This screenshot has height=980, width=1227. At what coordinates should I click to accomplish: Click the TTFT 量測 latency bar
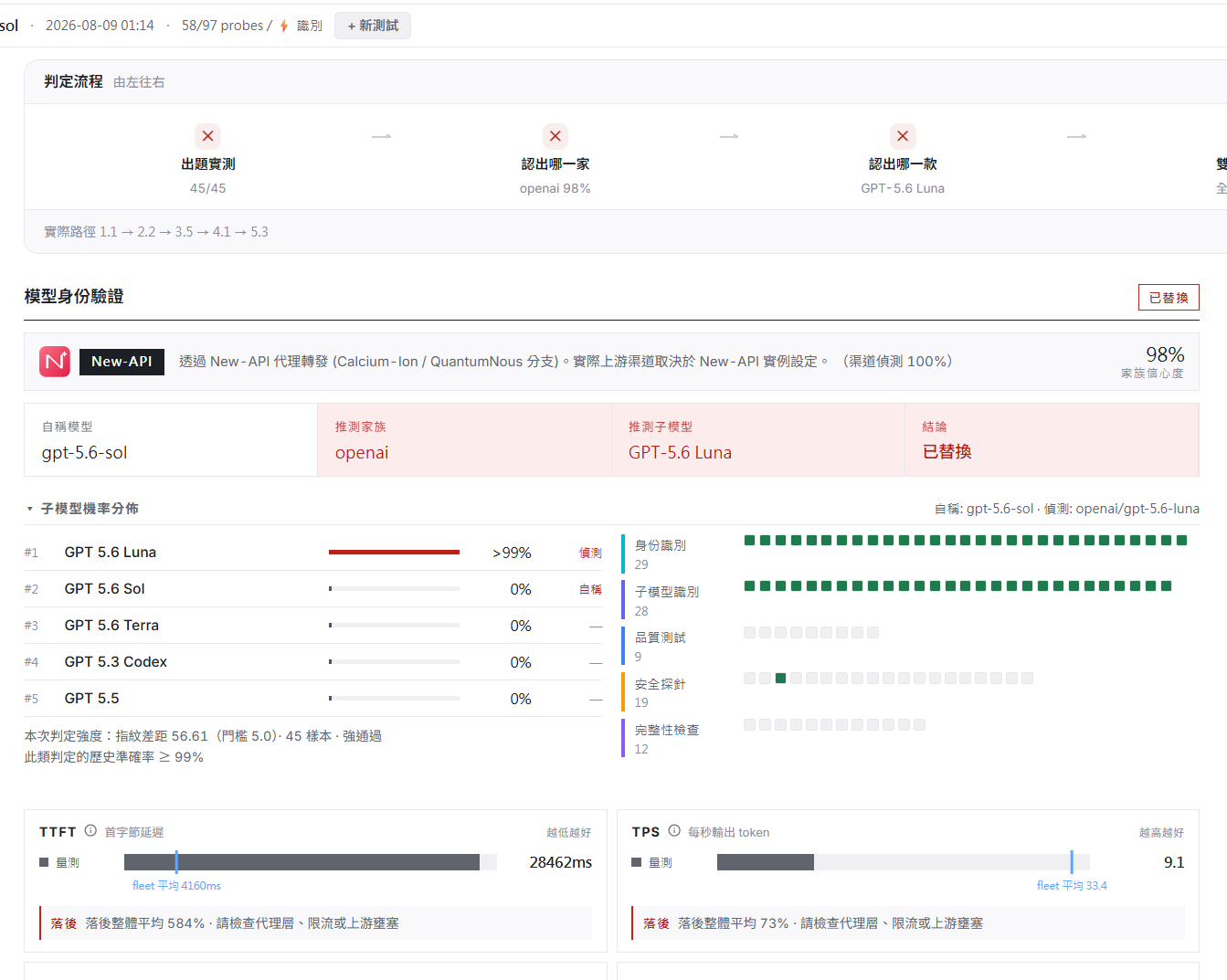tap(311, 862)
